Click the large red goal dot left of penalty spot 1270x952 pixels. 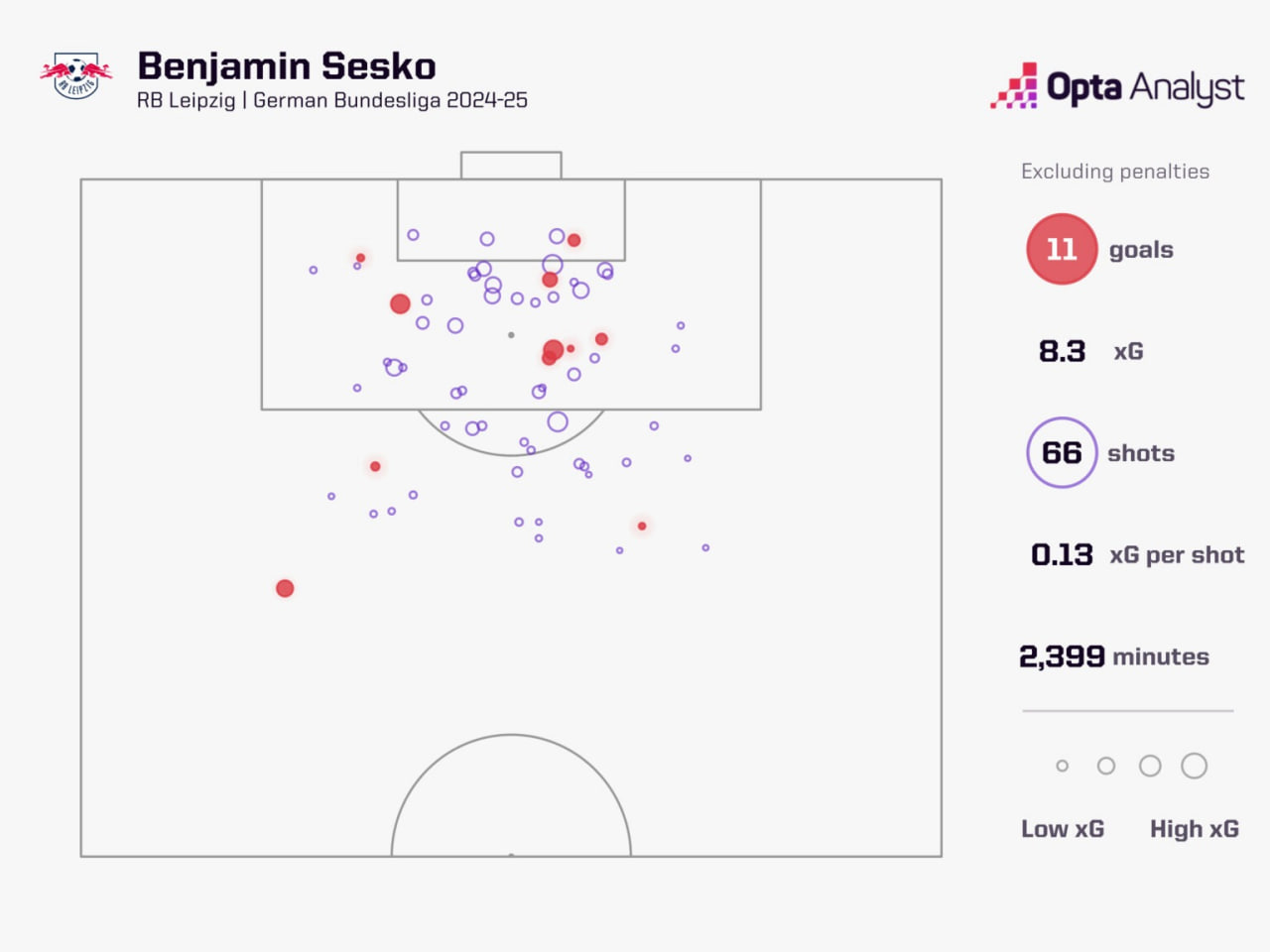(400, 303)
